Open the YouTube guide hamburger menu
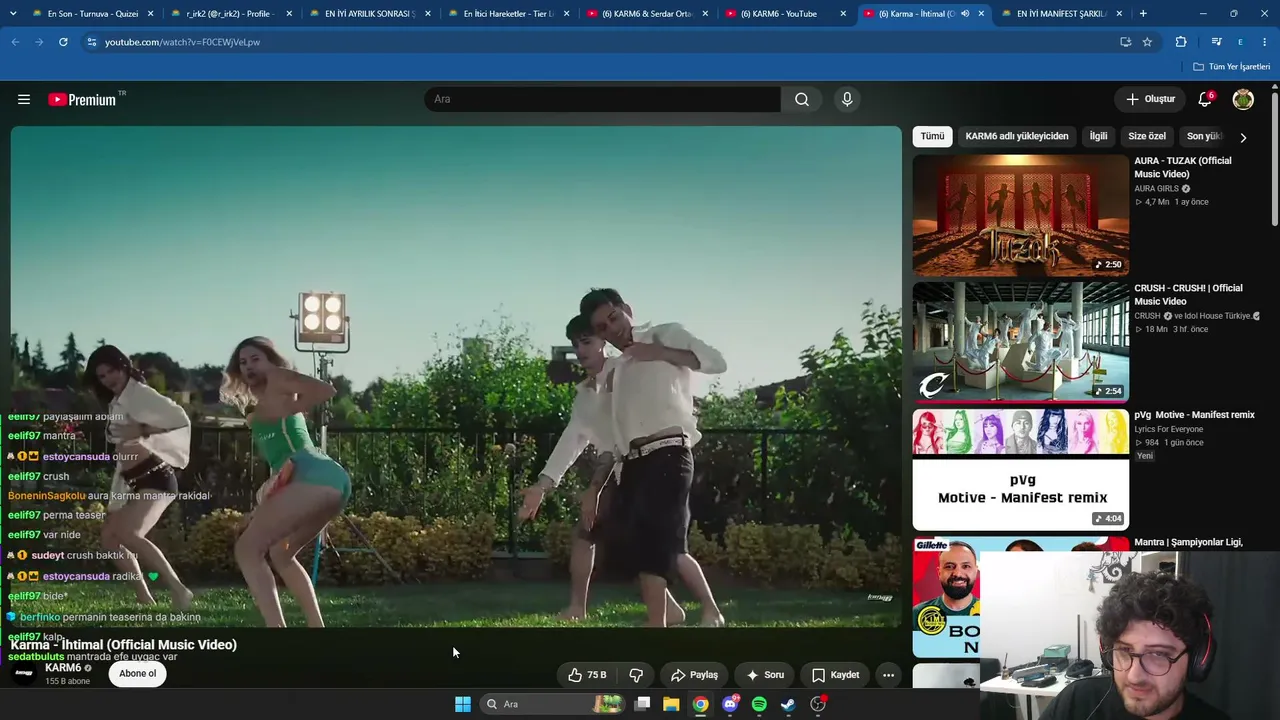The height and width of the screenshot is (720, 1280). tap(24, 99)
